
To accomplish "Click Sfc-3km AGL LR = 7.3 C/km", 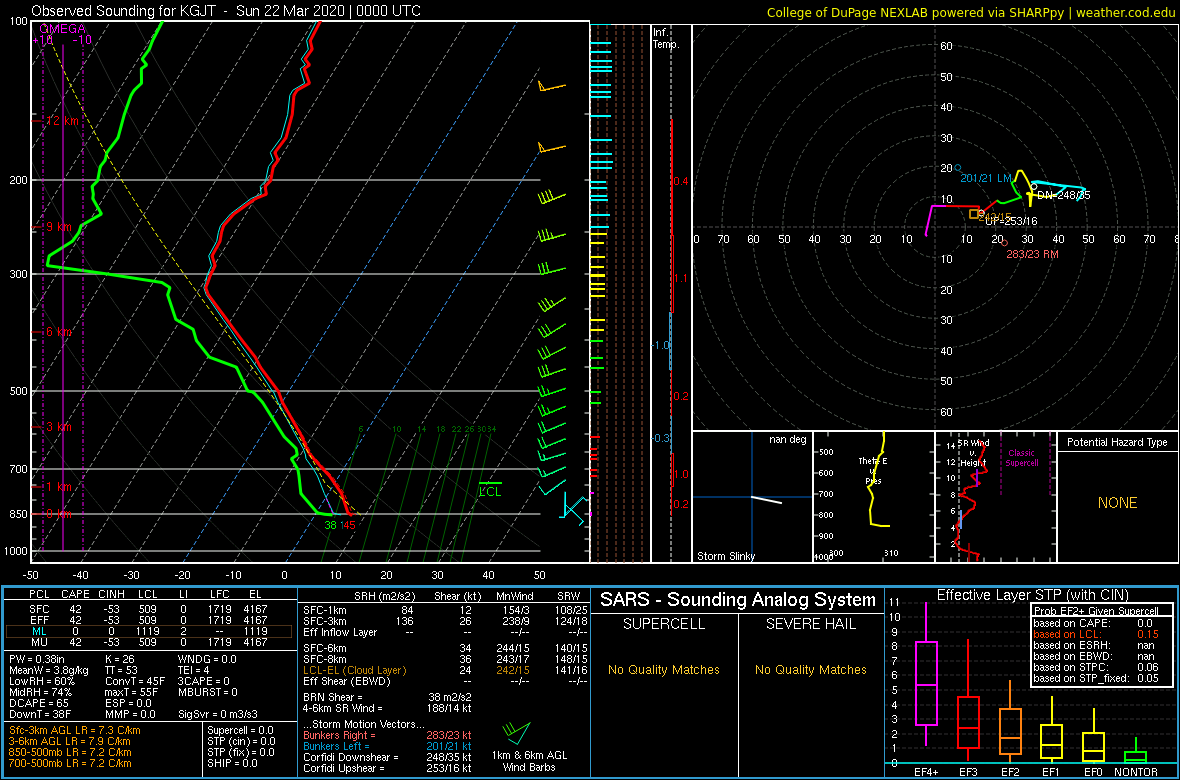I will pyautogui.click(x=74, y=731).
